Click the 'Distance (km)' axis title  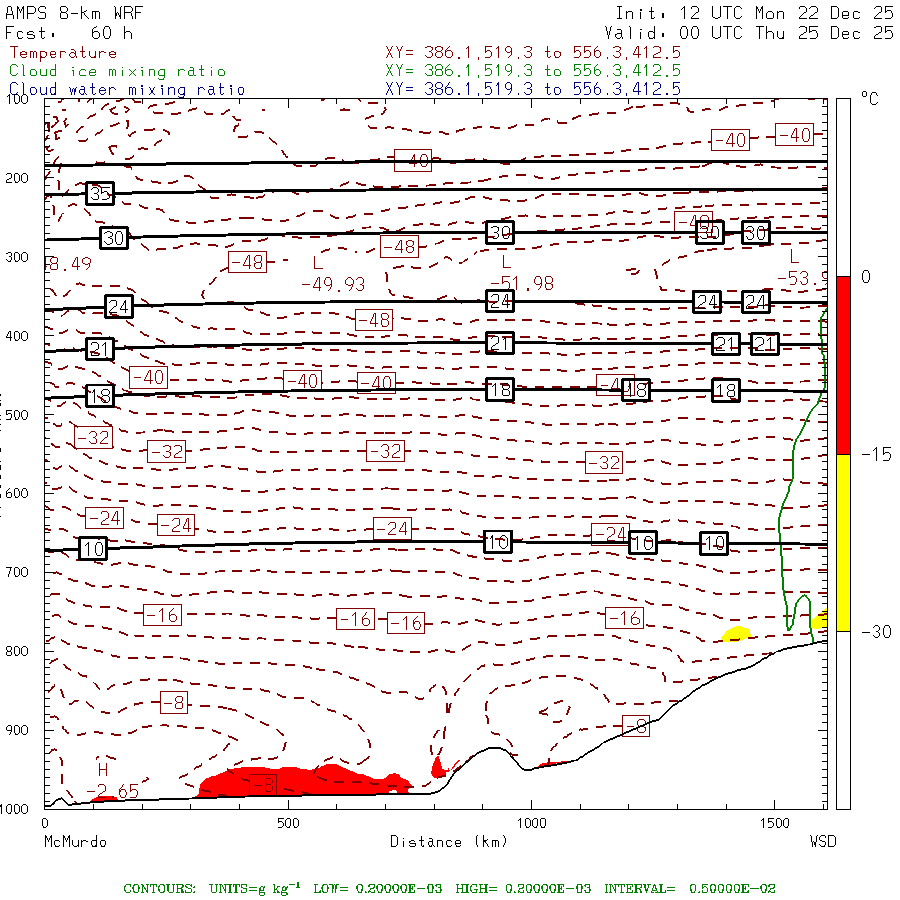pos(449,842)
